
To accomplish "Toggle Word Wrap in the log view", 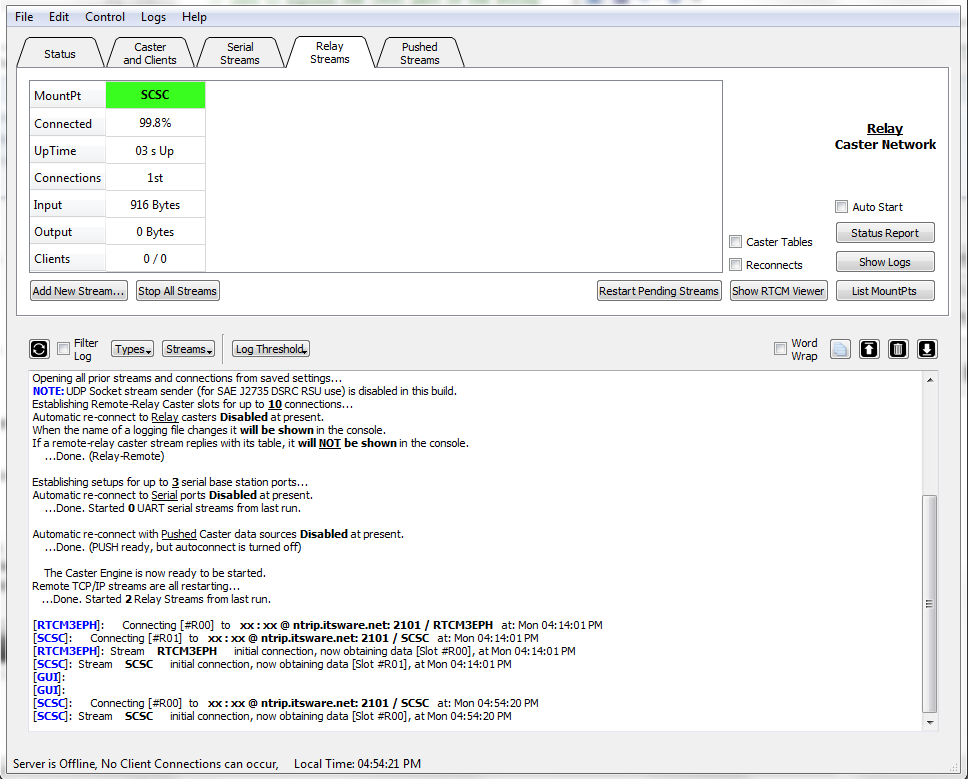I will click(780, 348).
